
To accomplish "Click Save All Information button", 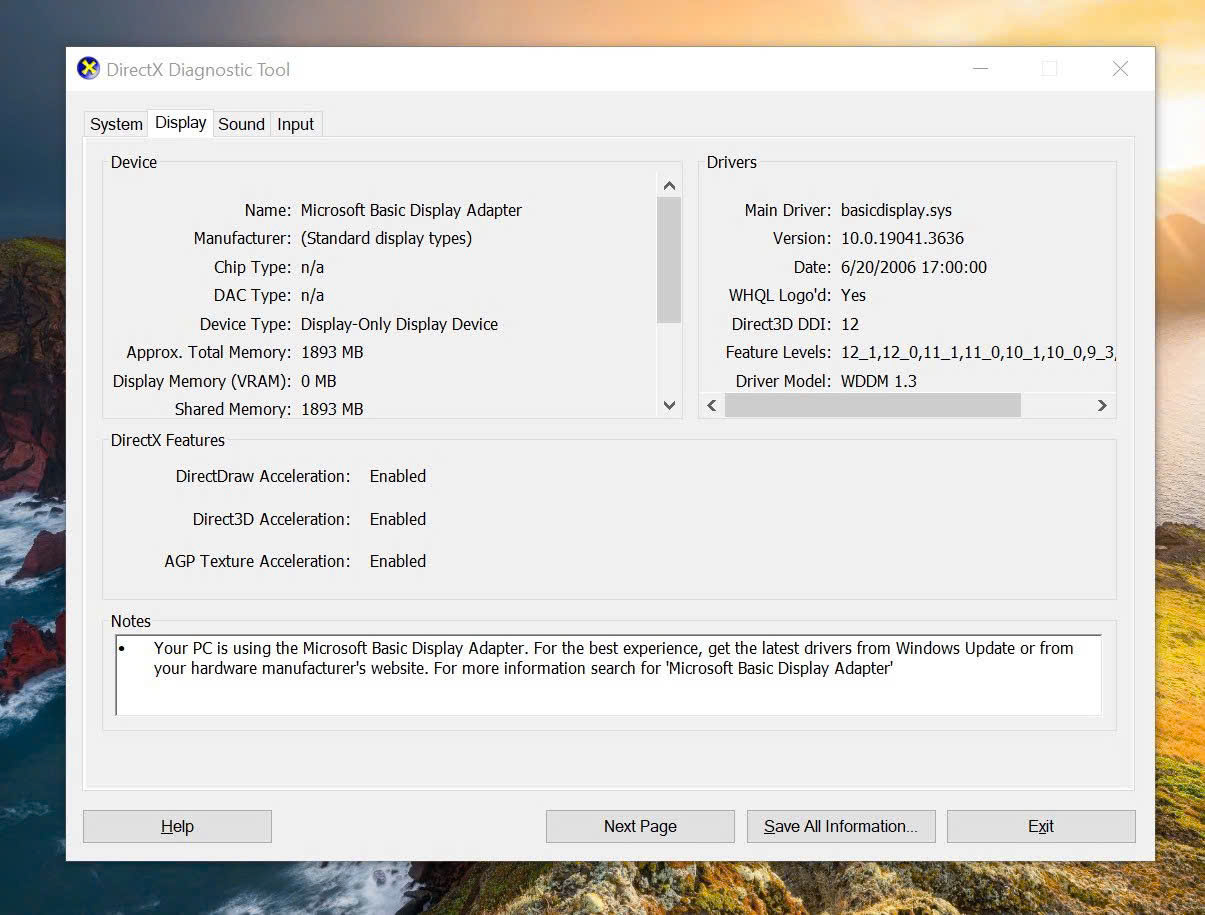I will [x=840, y=826].
